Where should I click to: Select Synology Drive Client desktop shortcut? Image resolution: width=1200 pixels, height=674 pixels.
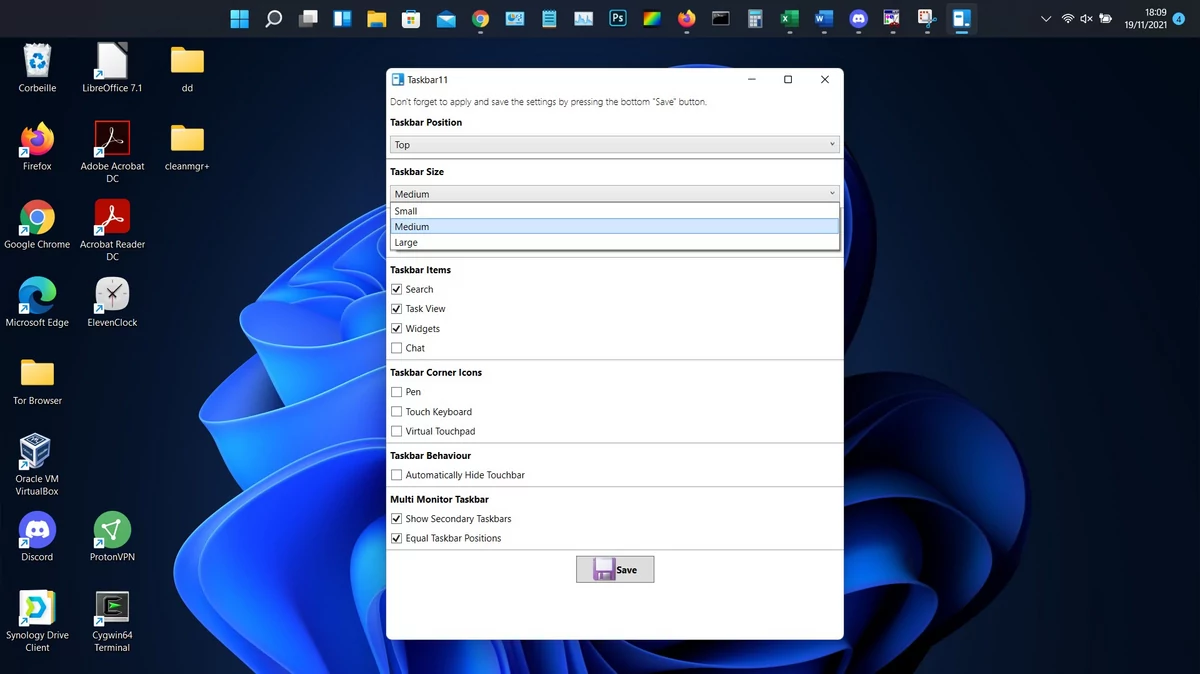click(37, 620)
